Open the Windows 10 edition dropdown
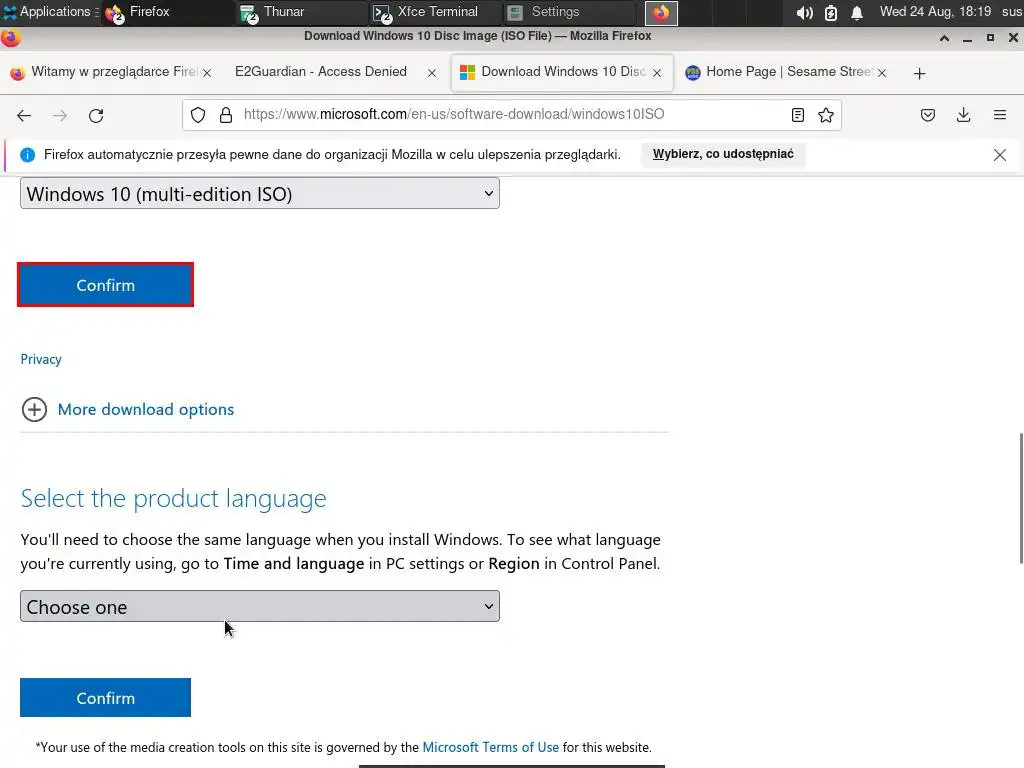This screenshot has height=768, width=1024. pyautogui.click(x=260, y=193)
